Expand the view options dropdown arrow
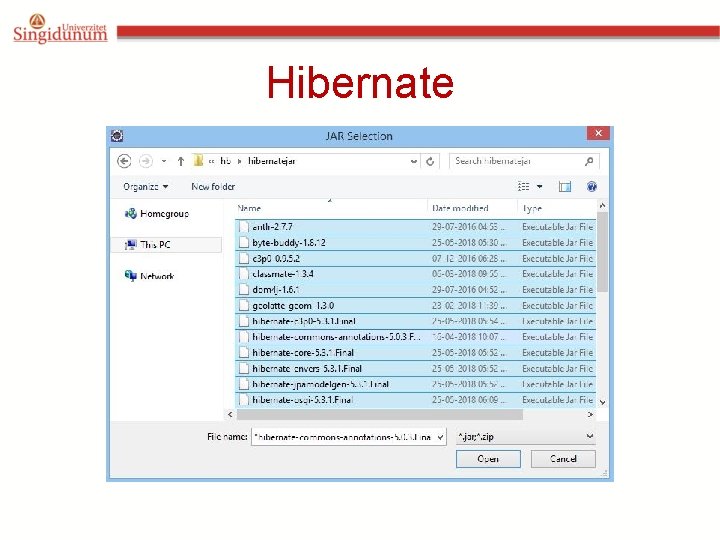Screen dimensions: 720x540 pyautogui.click(x=540, y=186)
